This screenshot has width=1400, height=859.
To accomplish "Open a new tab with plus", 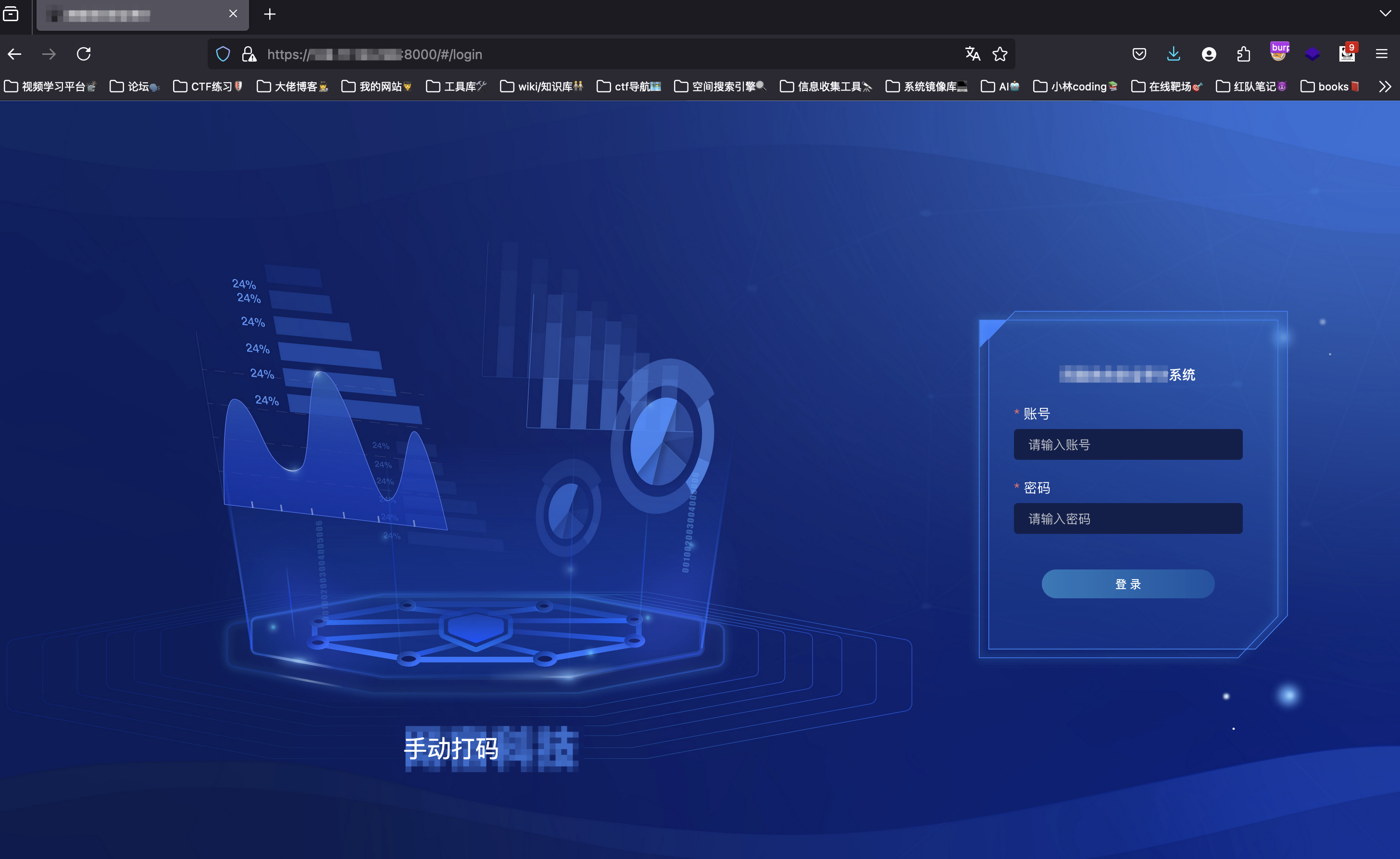I will coord(270,14).
